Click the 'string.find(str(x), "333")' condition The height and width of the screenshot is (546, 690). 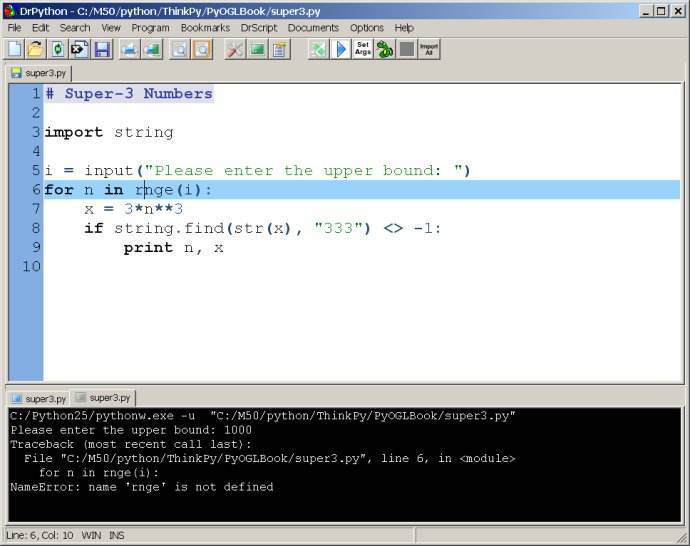242,228
